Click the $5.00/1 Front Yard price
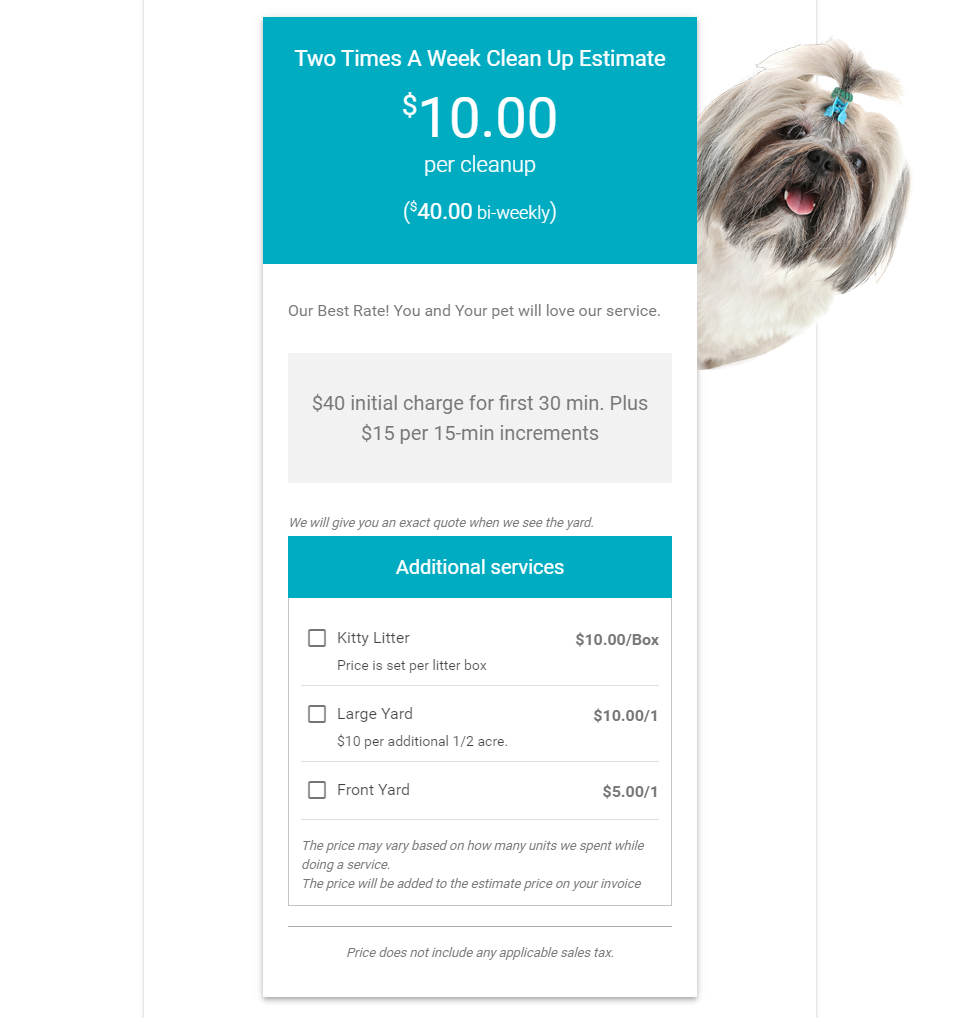Screen dimensions: 960x1018 tap(630, 792)
